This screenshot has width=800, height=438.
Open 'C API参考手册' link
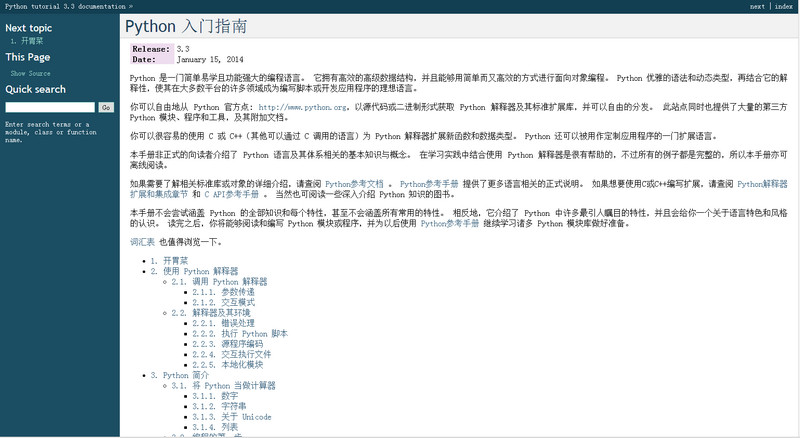(232, 194)
